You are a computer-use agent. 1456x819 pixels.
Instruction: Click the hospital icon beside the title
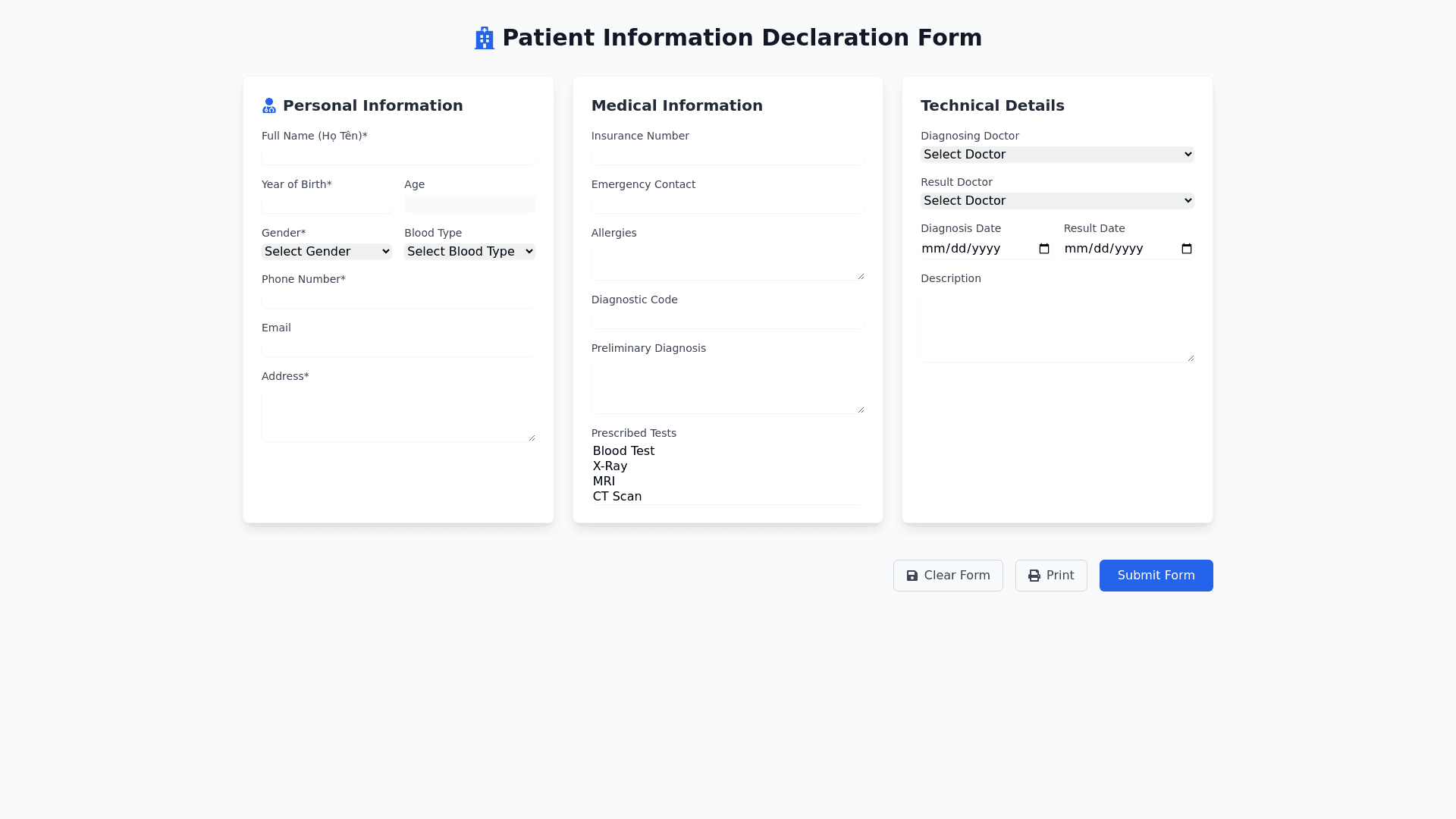click(484, 38)
